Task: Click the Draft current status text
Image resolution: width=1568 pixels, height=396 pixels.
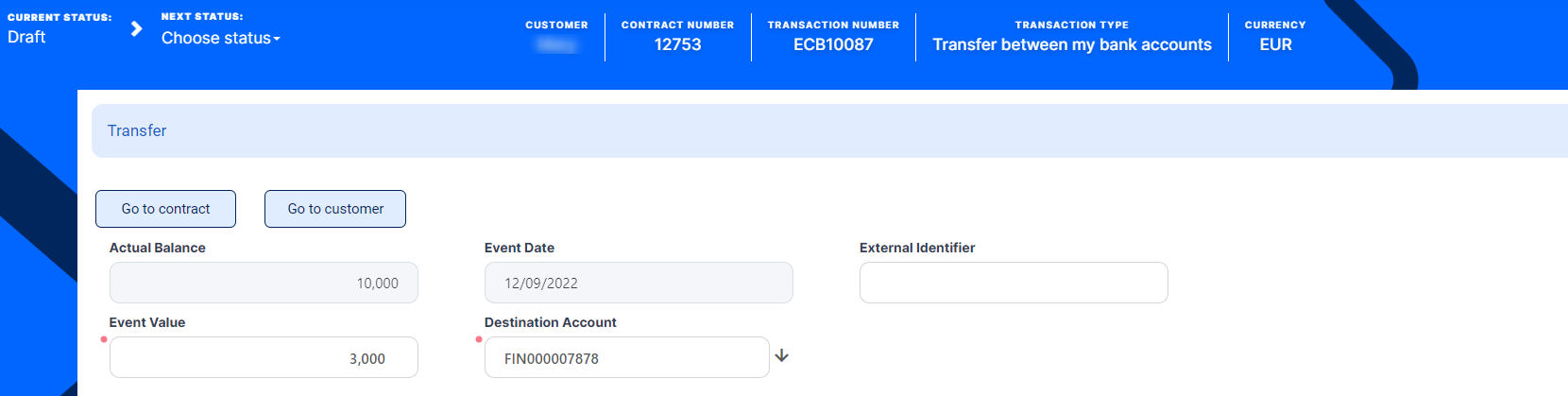Action: (x=26, y=37)
